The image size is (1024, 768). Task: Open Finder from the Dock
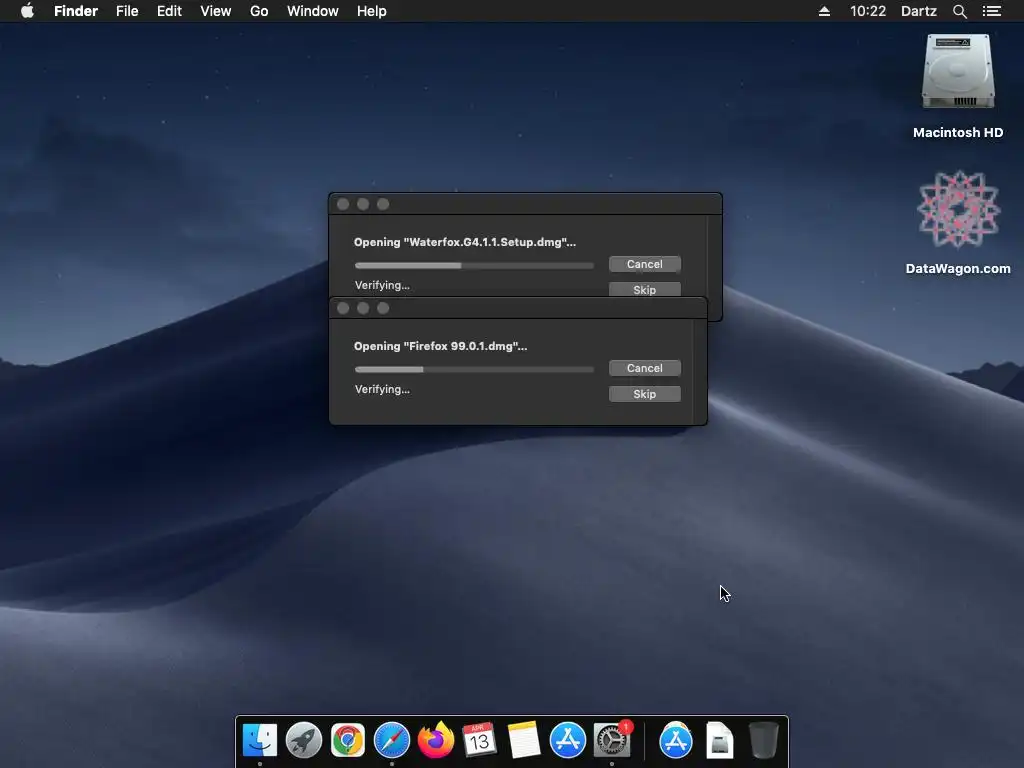260,740
